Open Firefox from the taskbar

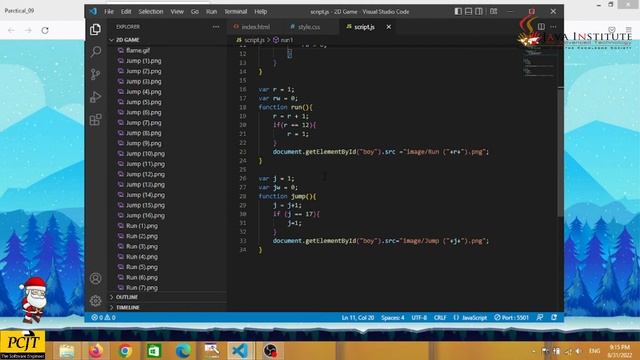click(96, 351)
